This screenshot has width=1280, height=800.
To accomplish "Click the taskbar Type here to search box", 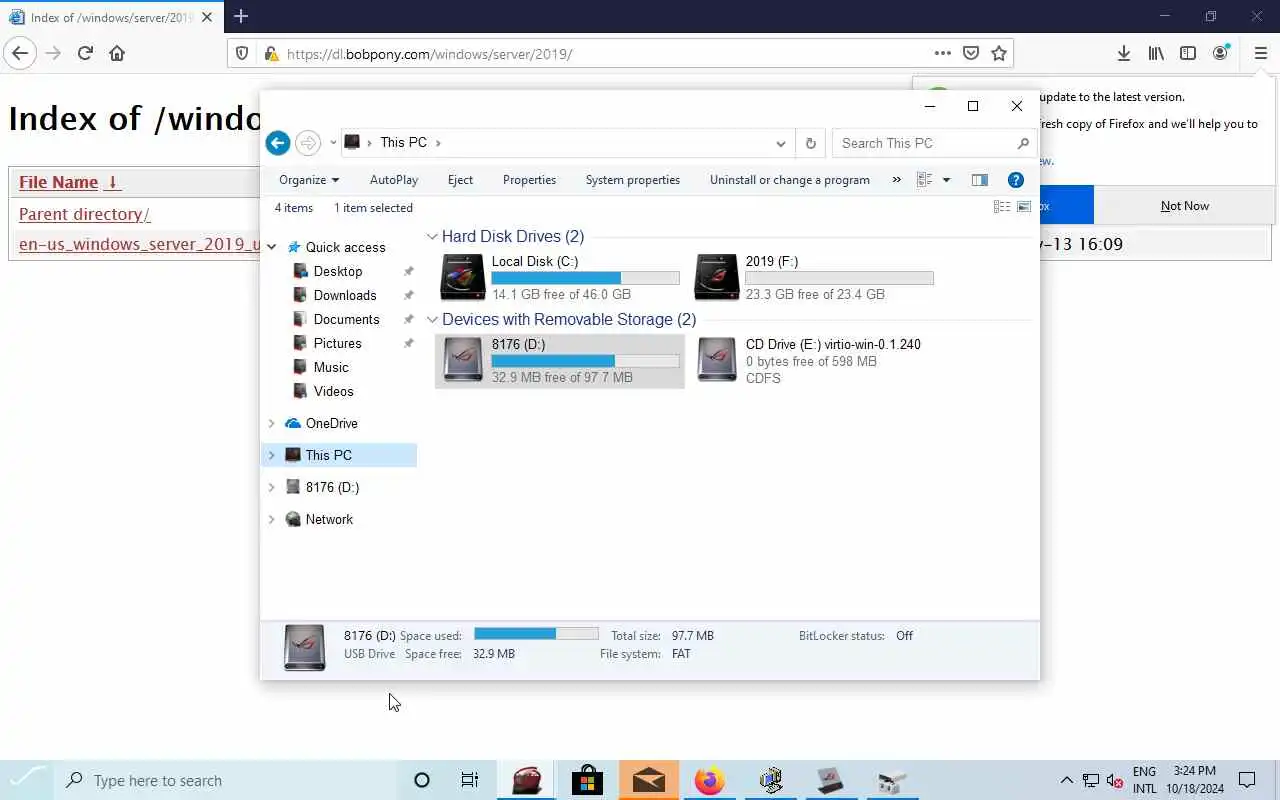I will tap(225, 780).
